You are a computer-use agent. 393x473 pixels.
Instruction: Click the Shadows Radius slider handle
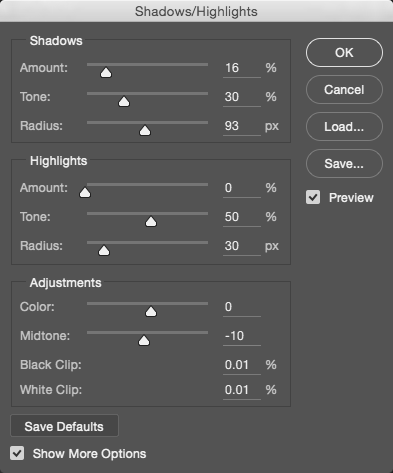(x=145, y=130)
